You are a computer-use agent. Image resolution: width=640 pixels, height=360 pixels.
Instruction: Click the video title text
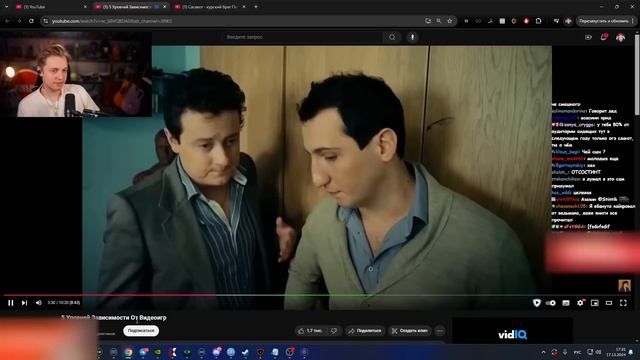coord(114,318)
